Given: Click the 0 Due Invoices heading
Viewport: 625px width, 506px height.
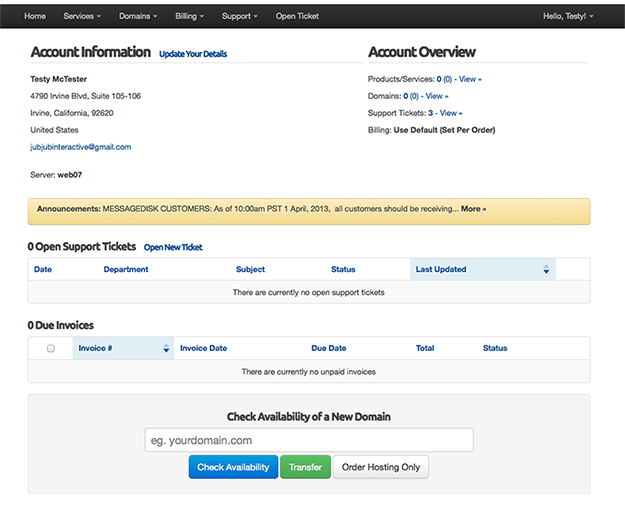Looking at the screenshot, I should (x=61, y=325).
